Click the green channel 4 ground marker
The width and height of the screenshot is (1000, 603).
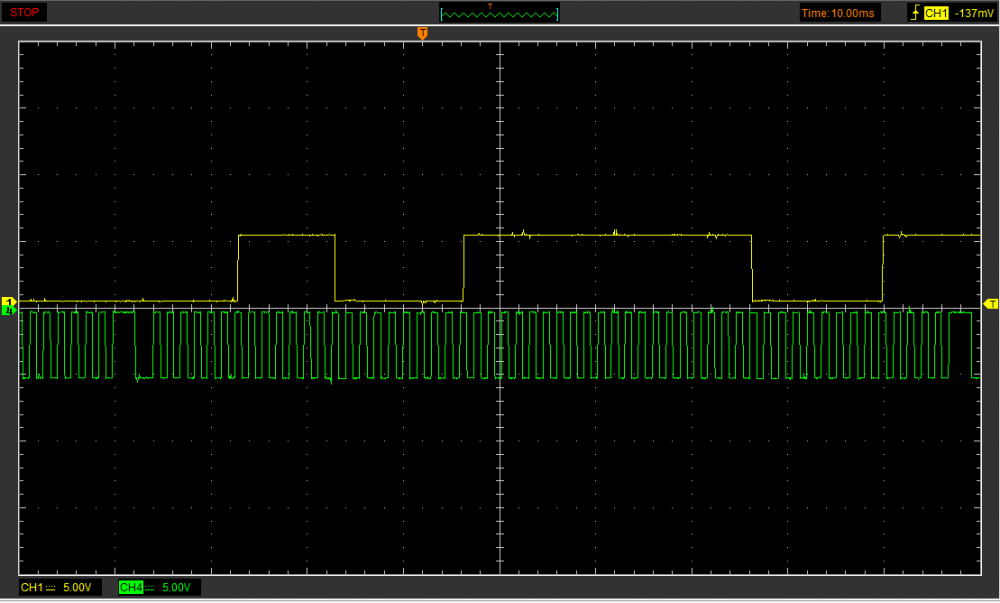pos(10,312)
